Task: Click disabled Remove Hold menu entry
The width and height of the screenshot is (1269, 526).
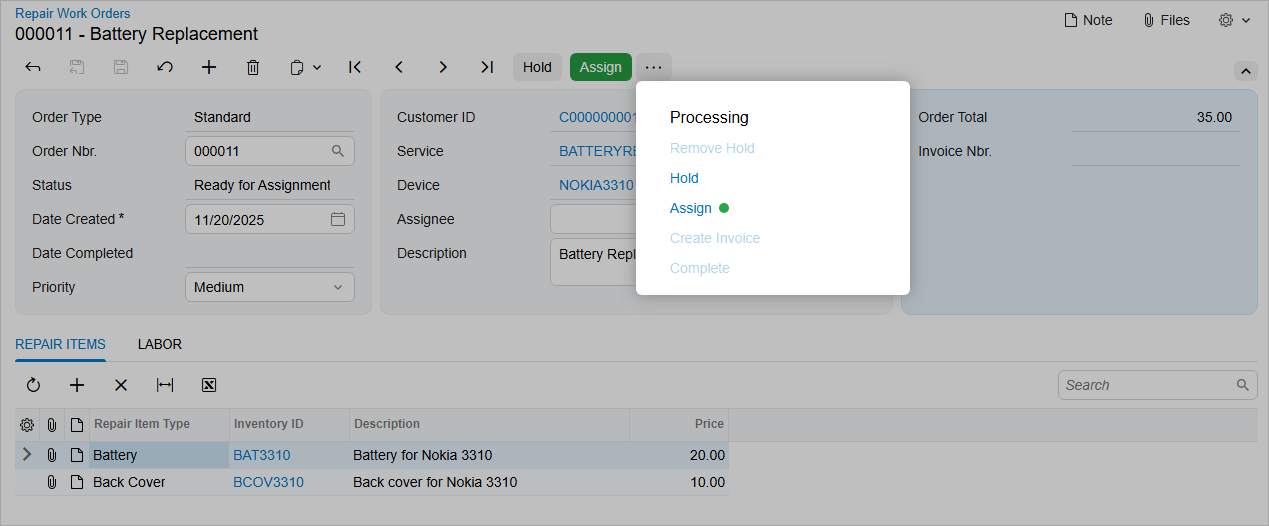Action: [x=712, y=148]
